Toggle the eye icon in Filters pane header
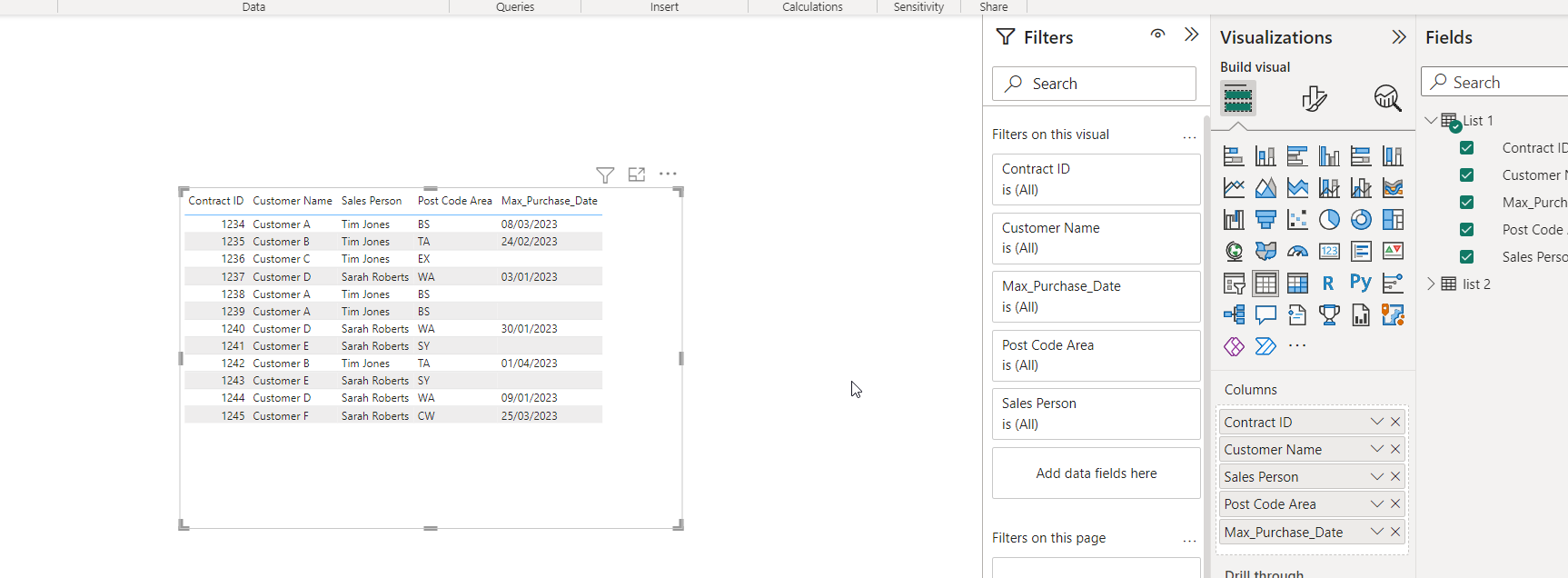 pos(1157,35)
